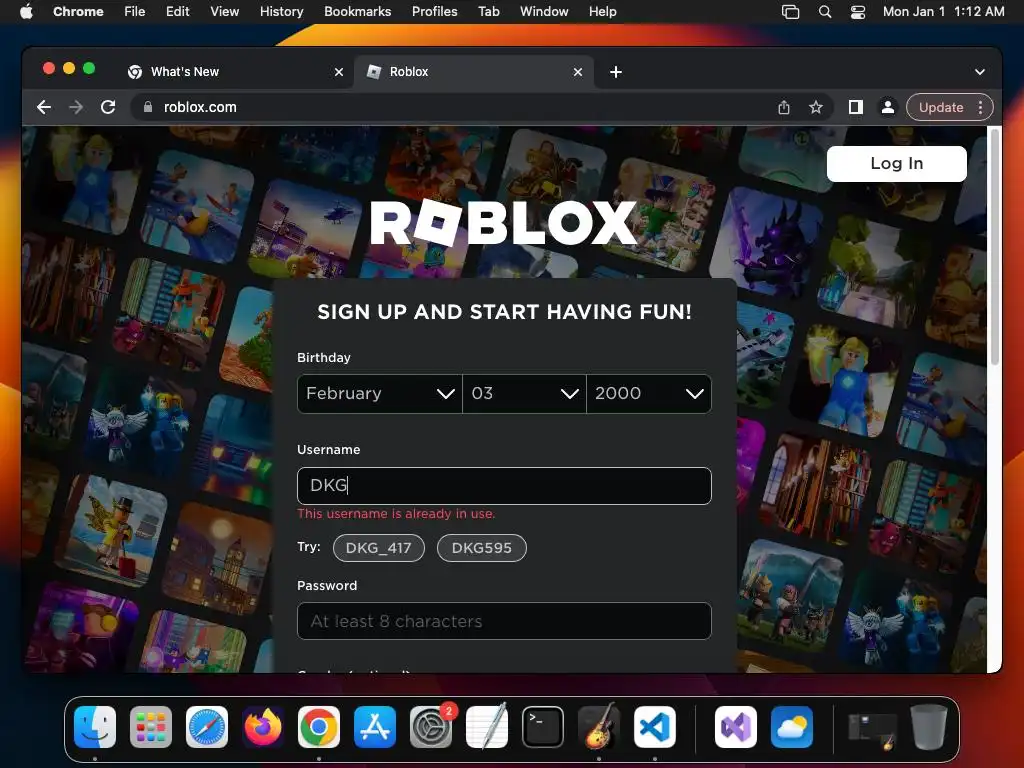Open Stage Manager icon in menu bar
The image size is (1024, 768).
(790, 12)
